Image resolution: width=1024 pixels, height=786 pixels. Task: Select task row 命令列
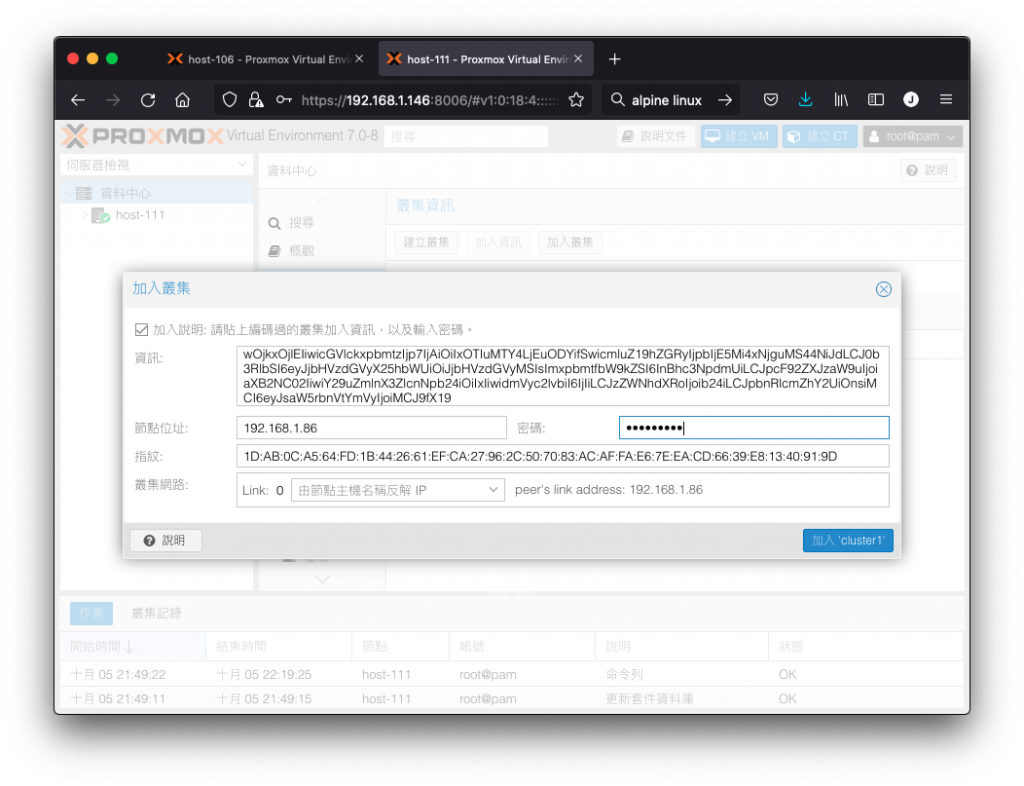point(512,674)
